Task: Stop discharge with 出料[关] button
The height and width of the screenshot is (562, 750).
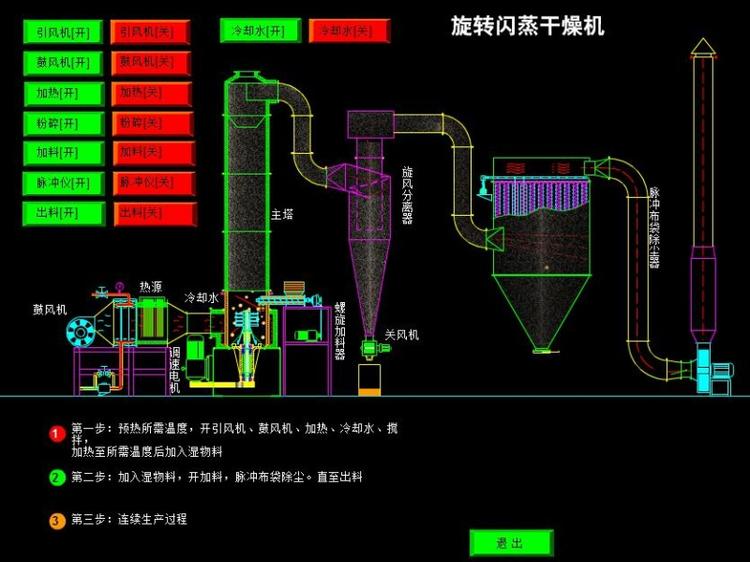Action: pos(148,214)
